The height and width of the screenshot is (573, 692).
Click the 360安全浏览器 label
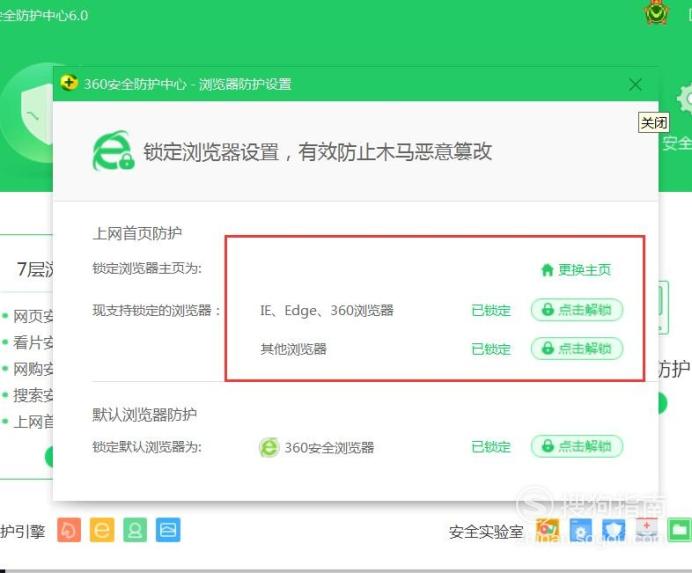(329, 447)
